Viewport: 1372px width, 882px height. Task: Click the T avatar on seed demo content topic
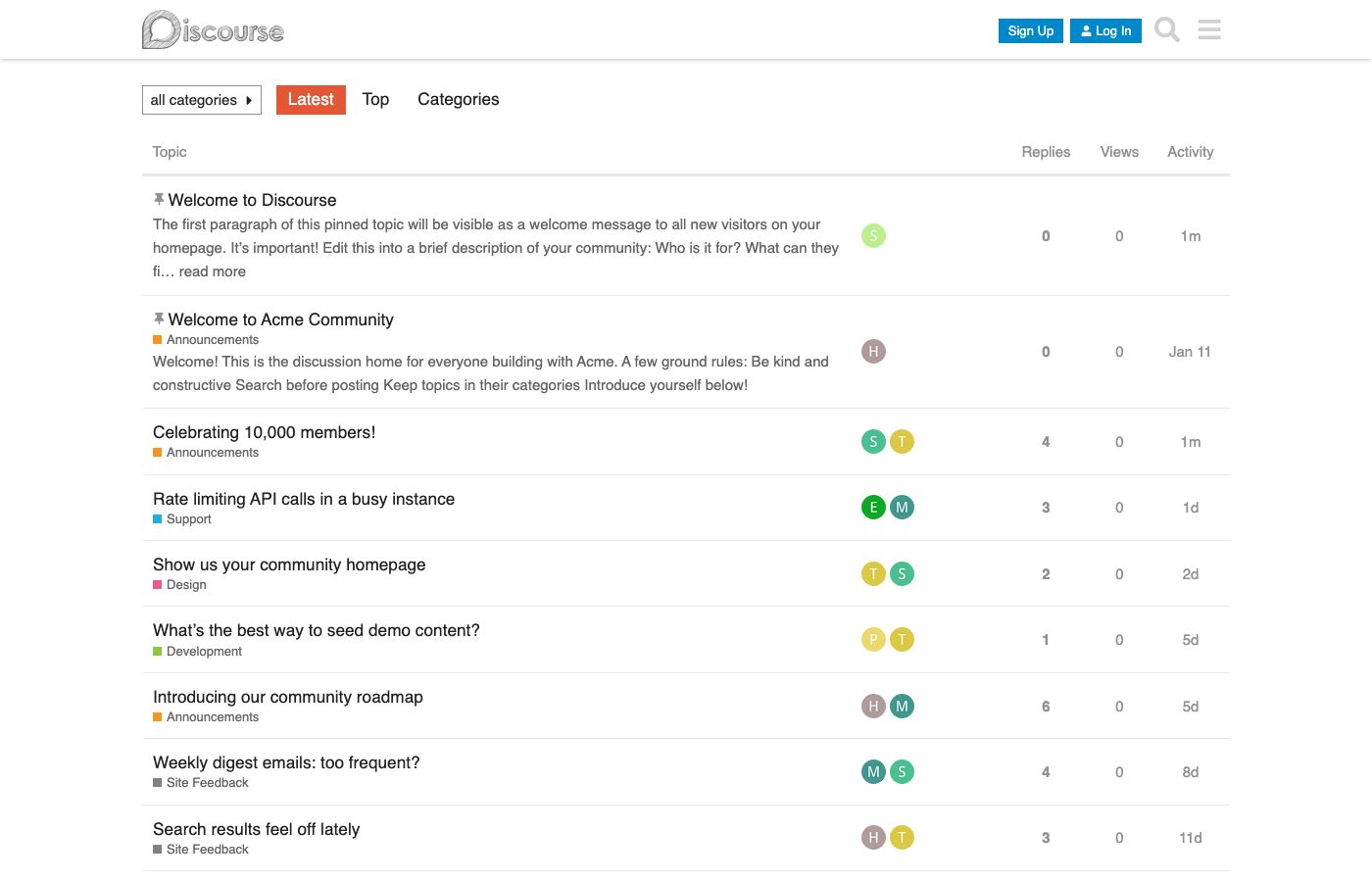click(902, 639)
